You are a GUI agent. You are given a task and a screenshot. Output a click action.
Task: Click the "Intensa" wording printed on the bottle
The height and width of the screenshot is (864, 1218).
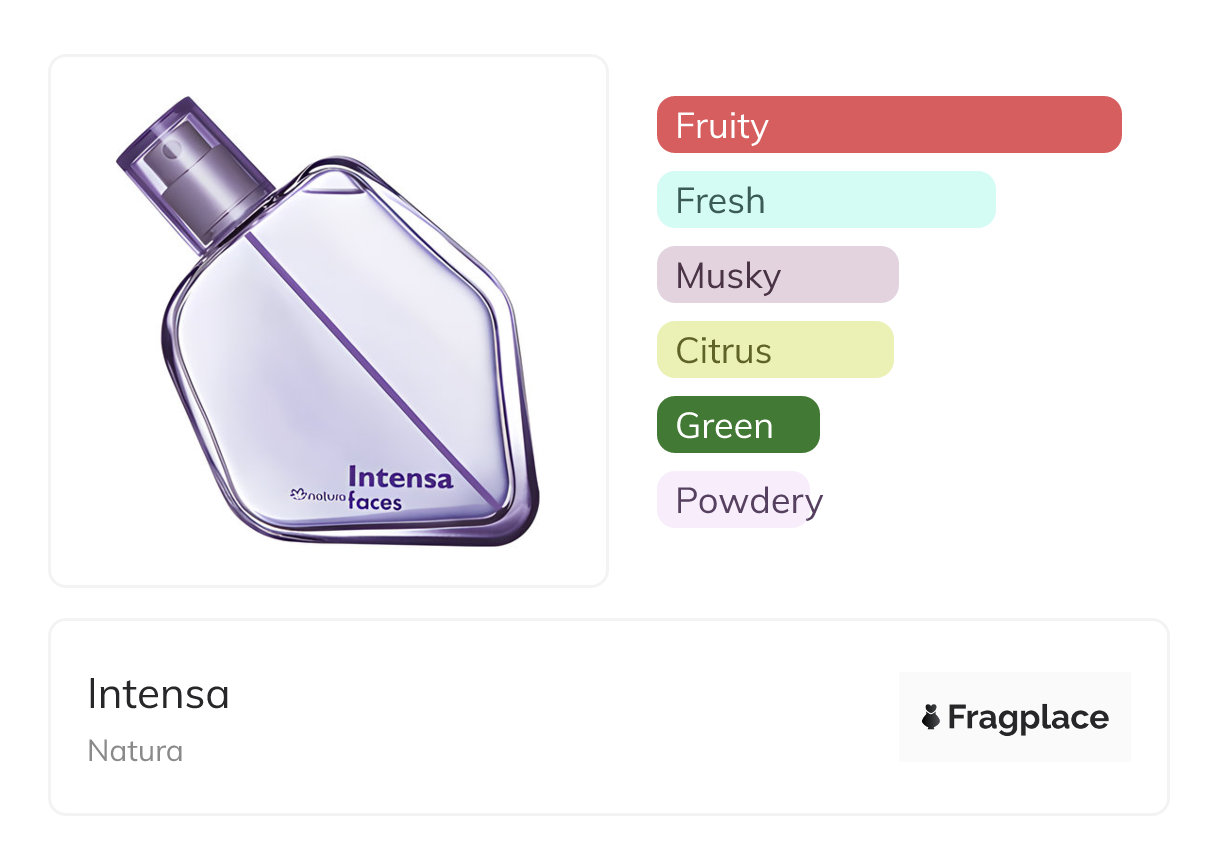[400, 478]
